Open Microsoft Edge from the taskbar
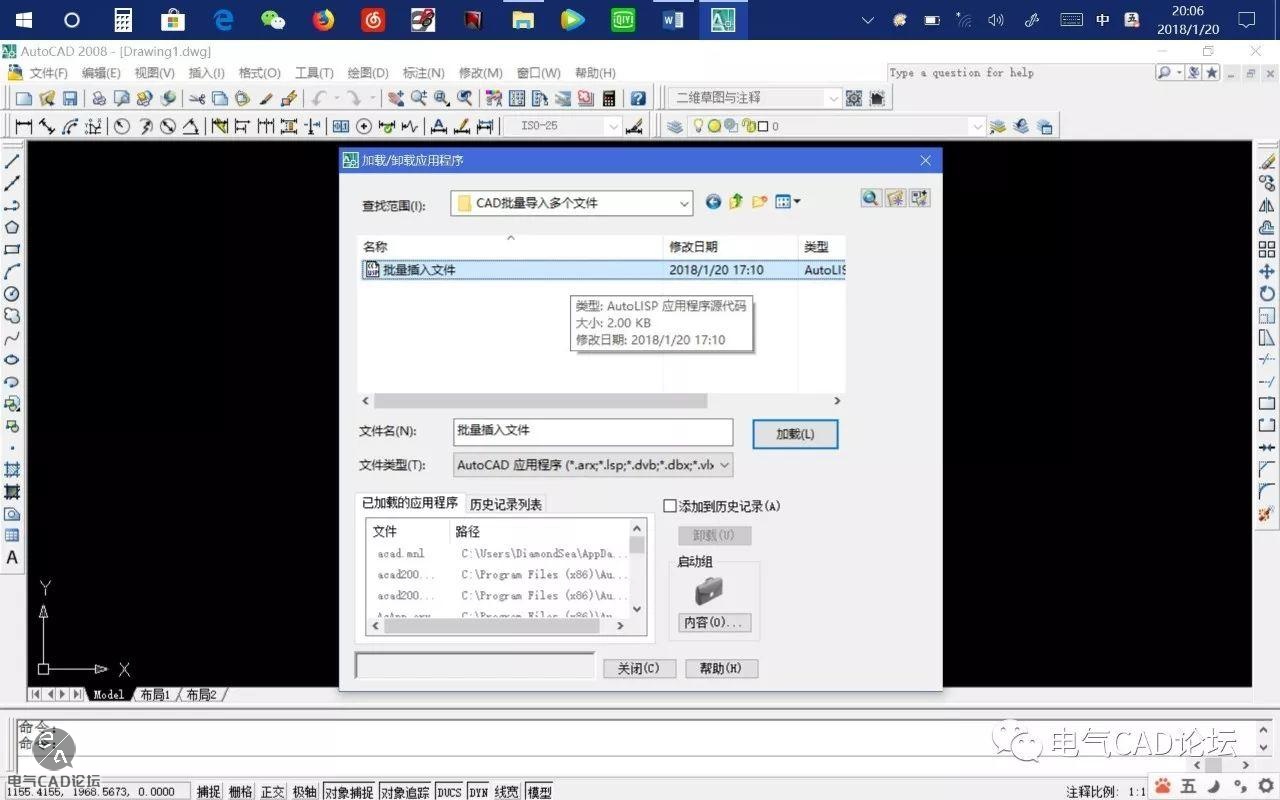Image resolution: width=1280 pixels, height=800 pixels. pos(223,20)
